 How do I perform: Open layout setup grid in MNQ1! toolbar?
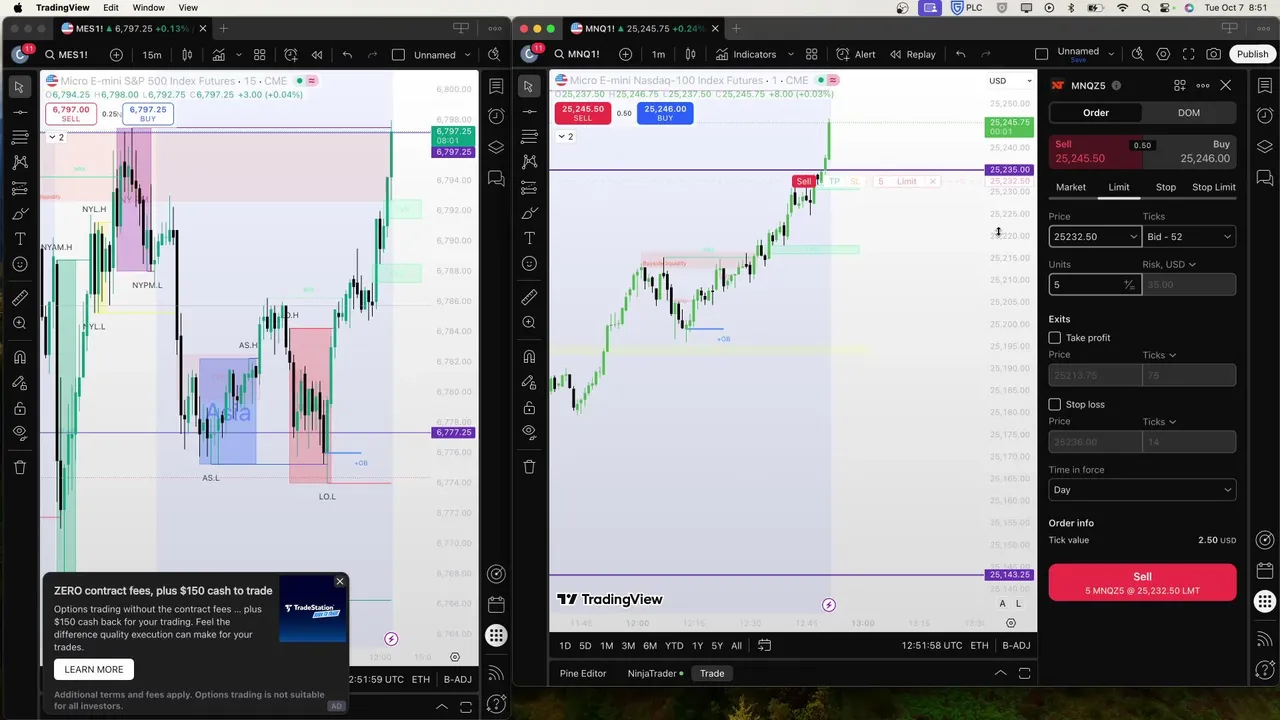click(x=812, y=54)
